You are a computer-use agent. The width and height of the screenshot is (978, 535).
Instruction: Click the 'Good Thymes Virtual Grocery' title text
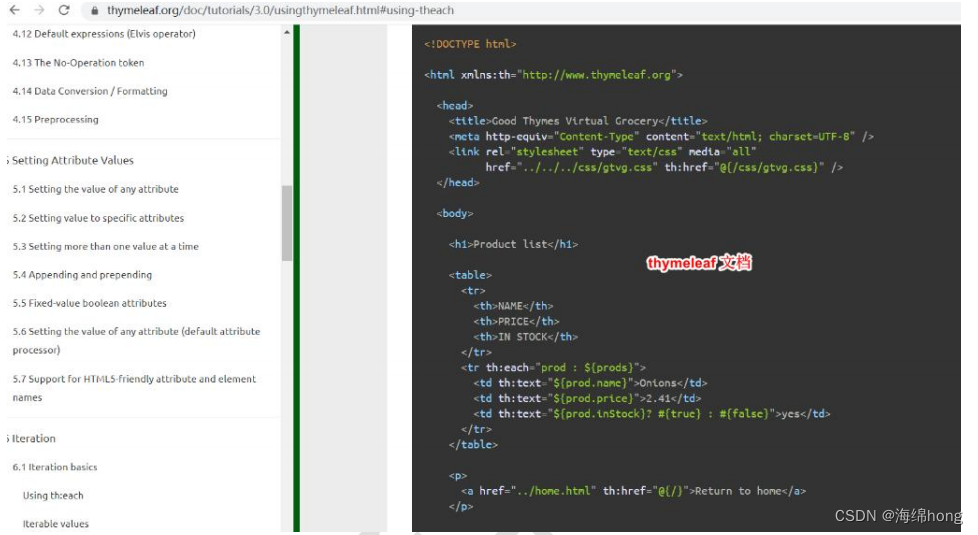point(574,121)
